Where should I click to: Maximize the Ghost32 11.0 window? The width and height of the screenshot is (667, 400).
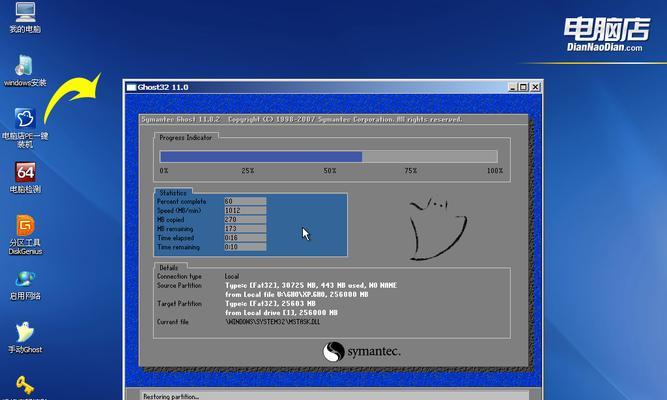point(523,87)
